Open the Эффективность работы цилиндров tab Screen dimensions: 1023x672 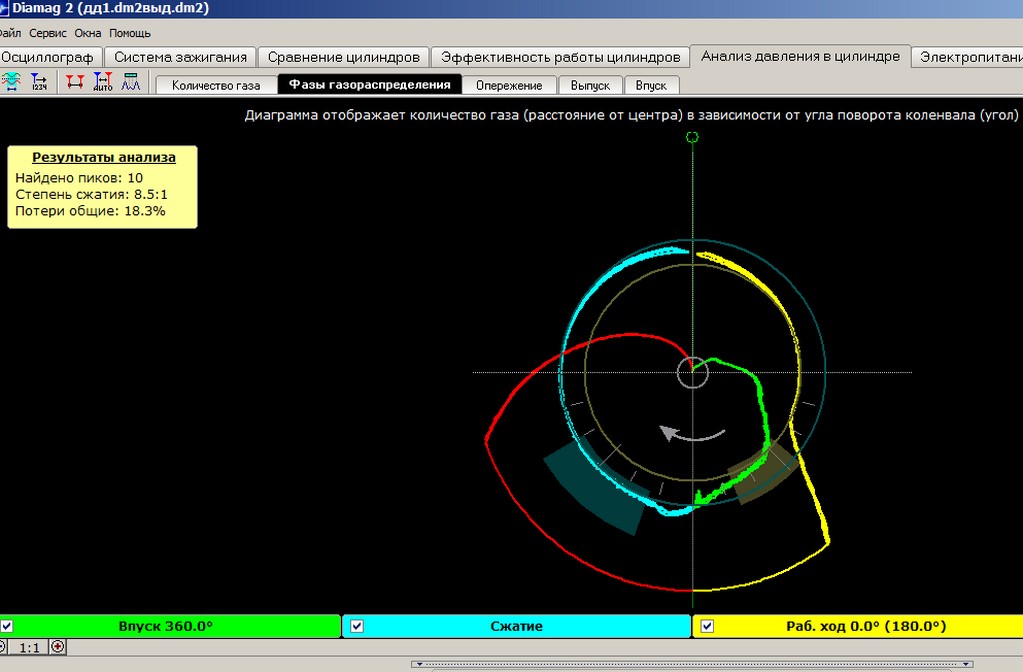click(x=560, y=57)
